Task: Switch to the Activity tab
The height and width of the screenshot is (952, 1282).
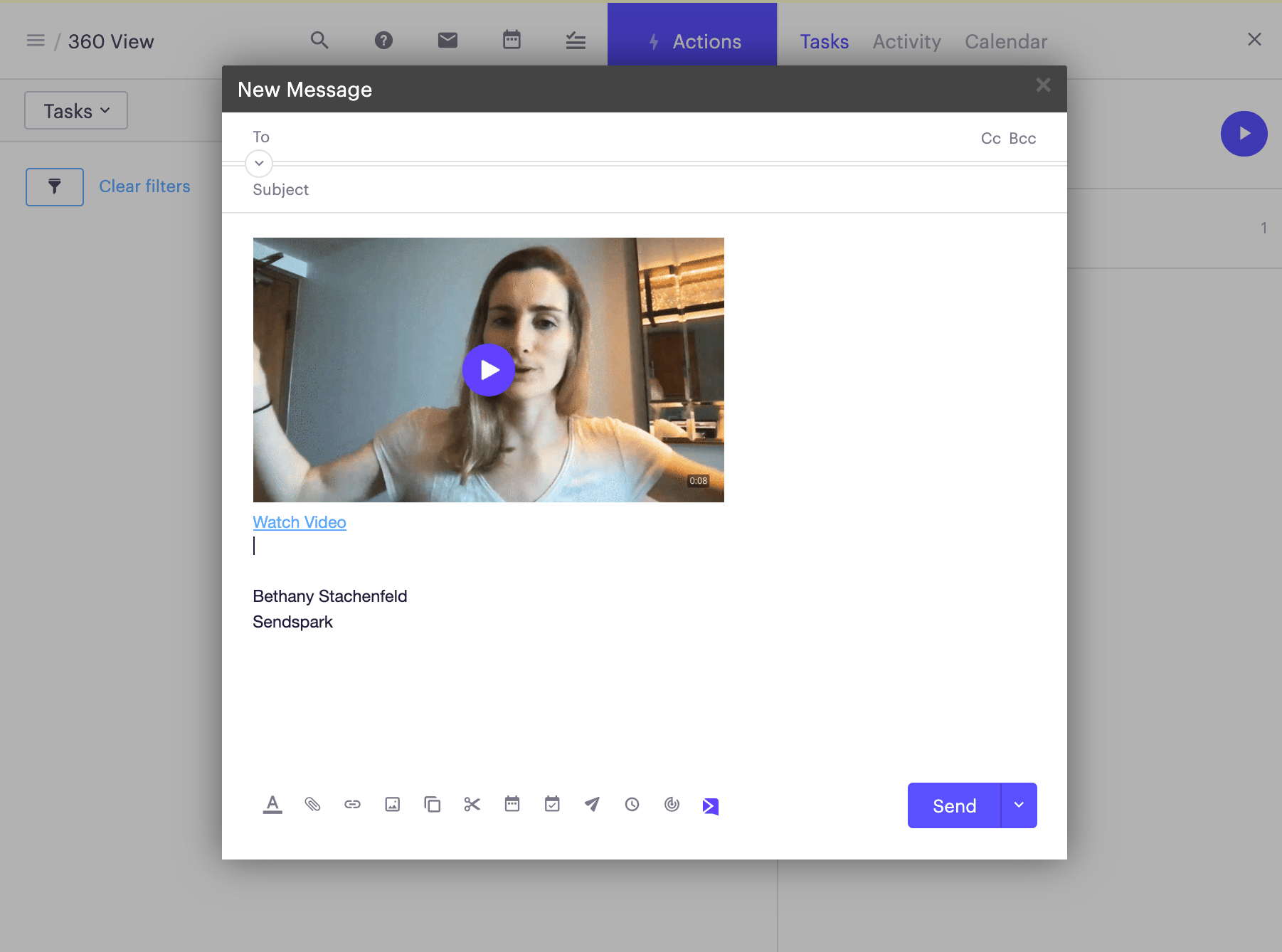Action: pyautogui.click(x=906, y=42)
